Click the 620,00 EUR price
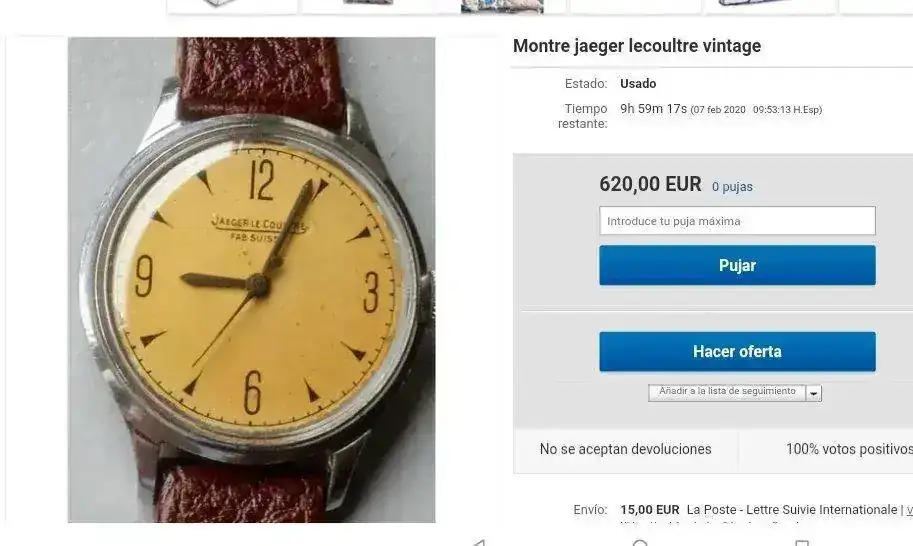Viewport: 913px width, 546px height. pos(650,185)
